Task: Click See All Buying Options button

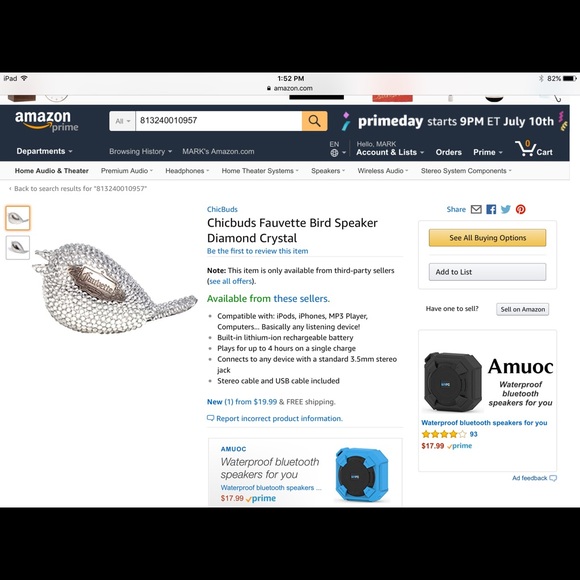Action: [487, 238]
